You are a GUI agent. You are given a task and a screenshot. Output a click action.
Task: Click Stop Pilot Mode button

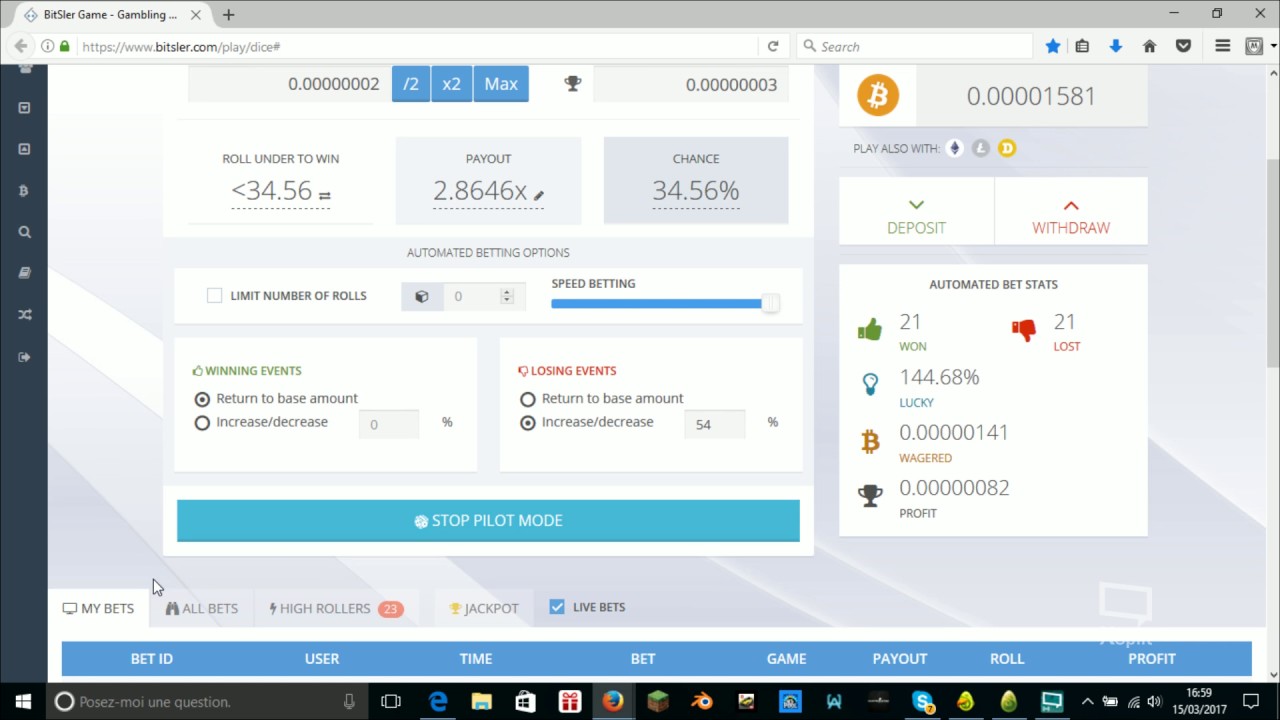coord(488,521)
